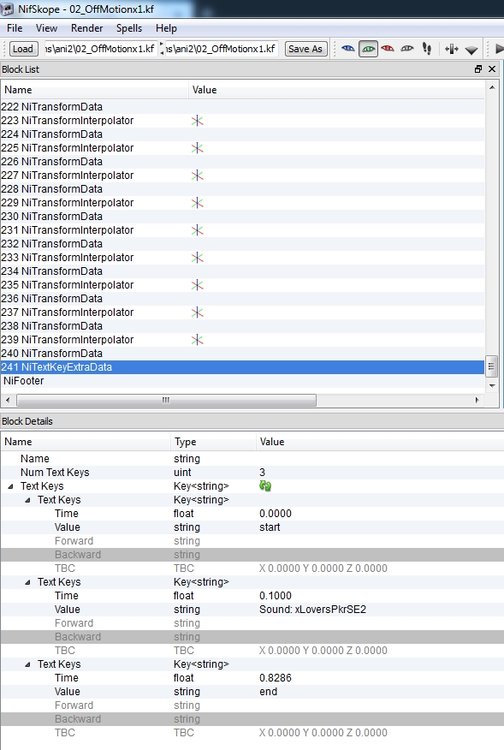The image size is (504, 750).
Task: Float the Block List panel
Action: (478, 69)
